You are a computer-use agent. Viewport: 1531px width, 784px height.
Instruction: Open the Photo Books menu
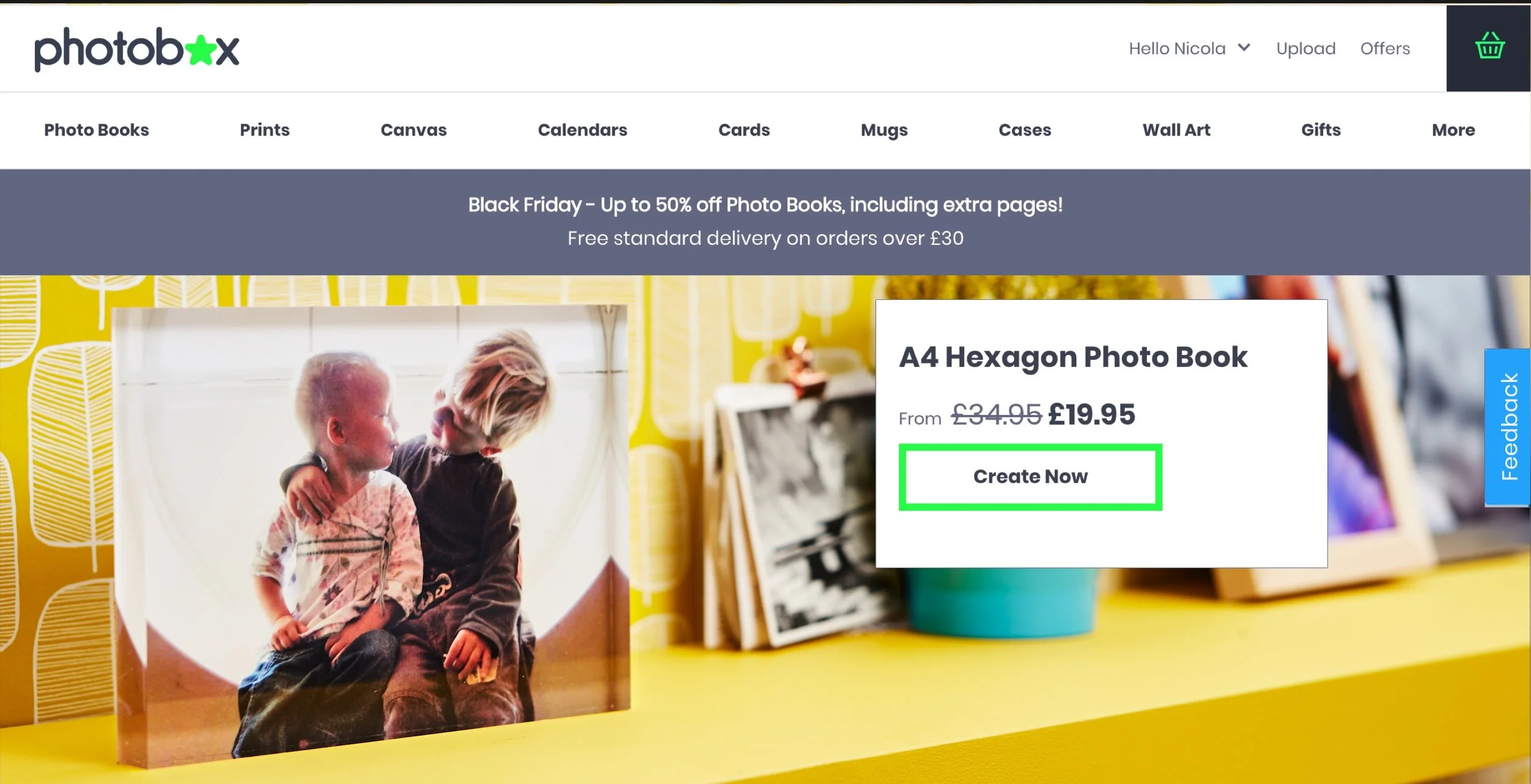tap(96, 130)
